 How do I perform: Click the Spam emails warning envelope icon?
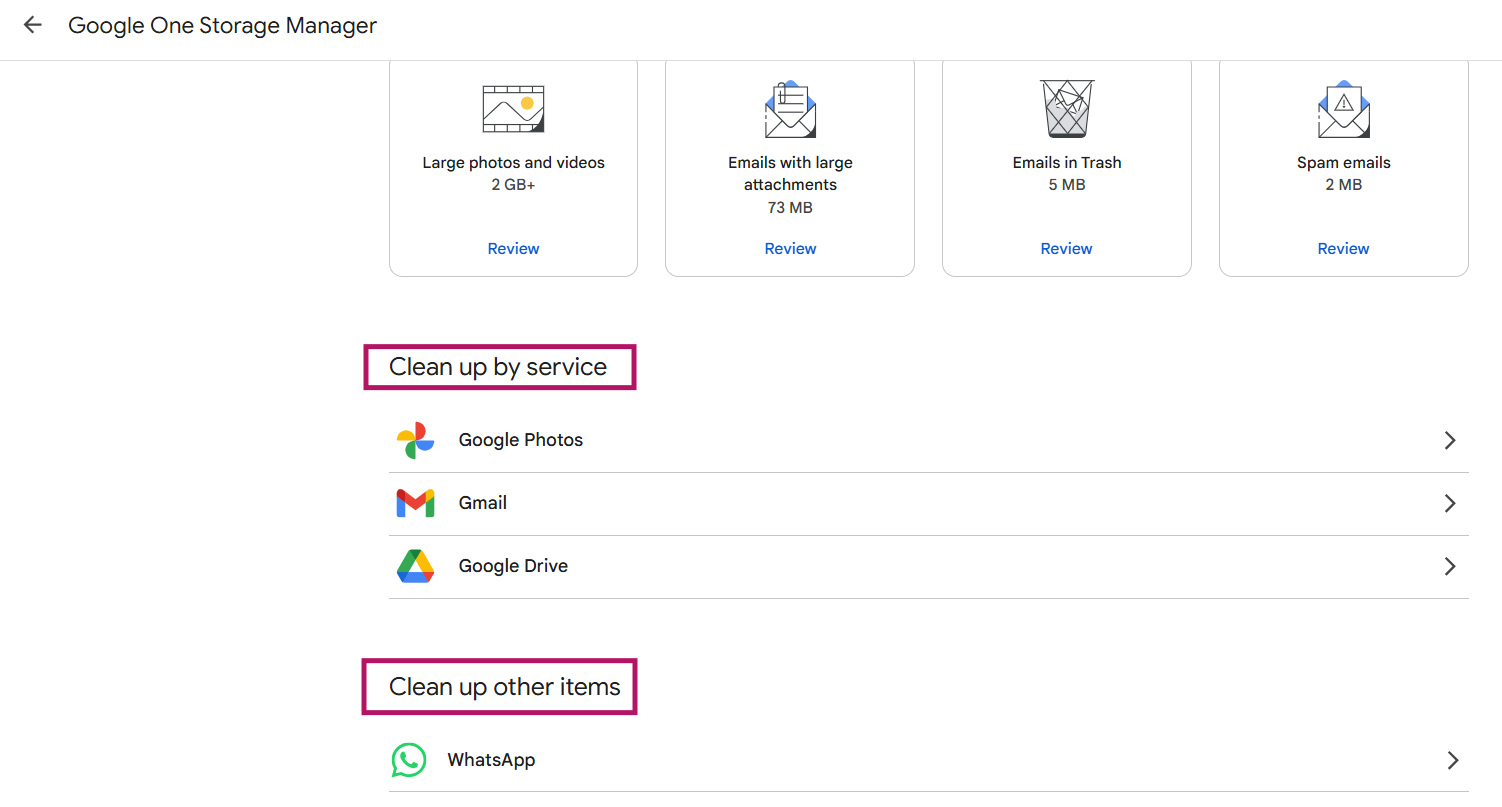point(1343,108)
